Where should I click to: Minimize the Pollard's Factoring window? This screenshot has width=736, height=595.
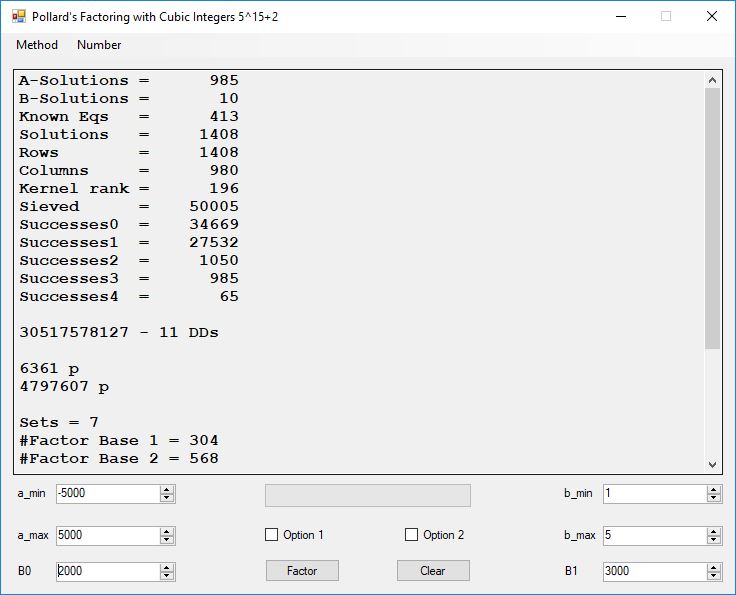(621, 16)
